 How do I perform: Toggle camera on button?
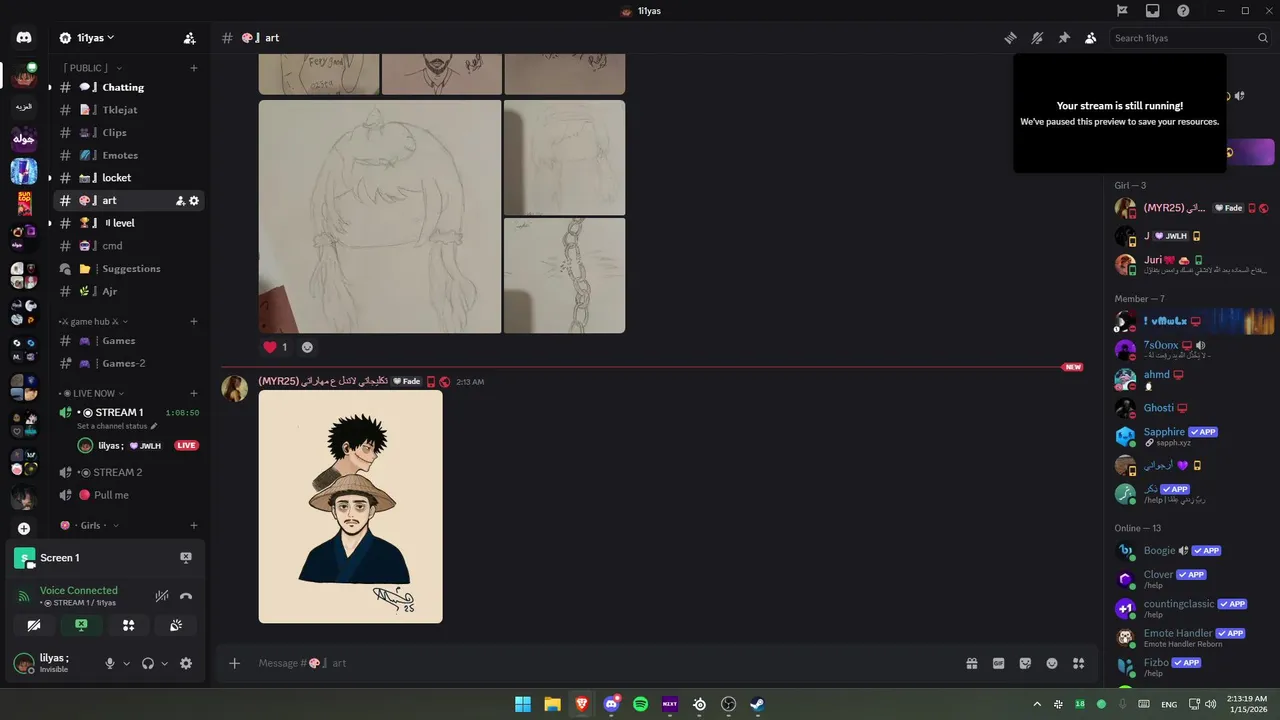[34, 625]
